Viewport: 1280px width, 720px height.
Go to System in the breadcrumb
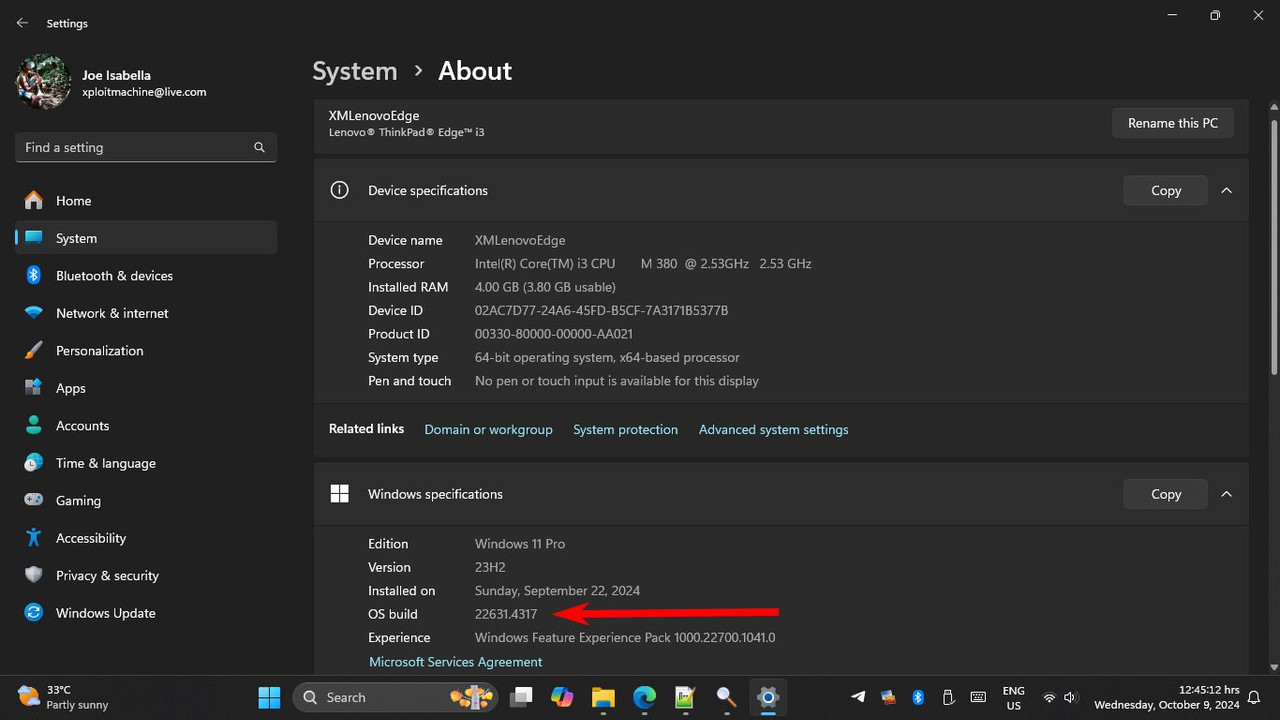(x=355, y=71)
